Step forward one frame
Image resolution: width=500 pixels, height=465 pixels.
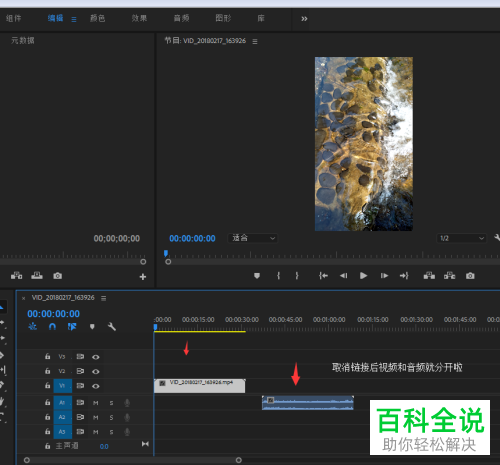coord(384,276)
